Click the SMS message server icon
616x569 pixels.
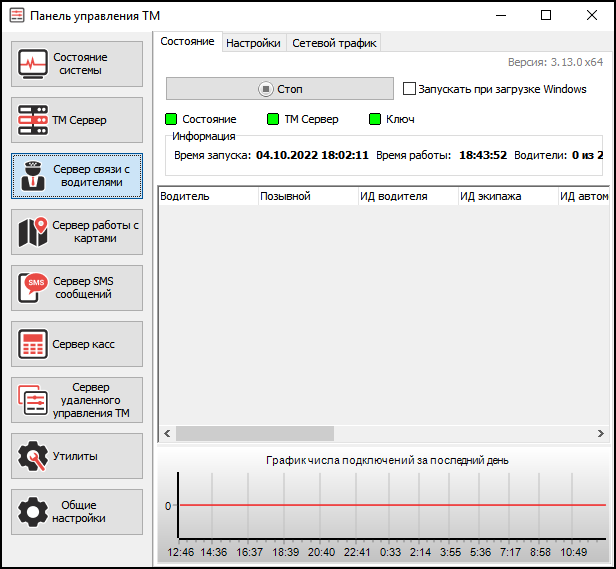pyautogui.click(x=34, y=288)
